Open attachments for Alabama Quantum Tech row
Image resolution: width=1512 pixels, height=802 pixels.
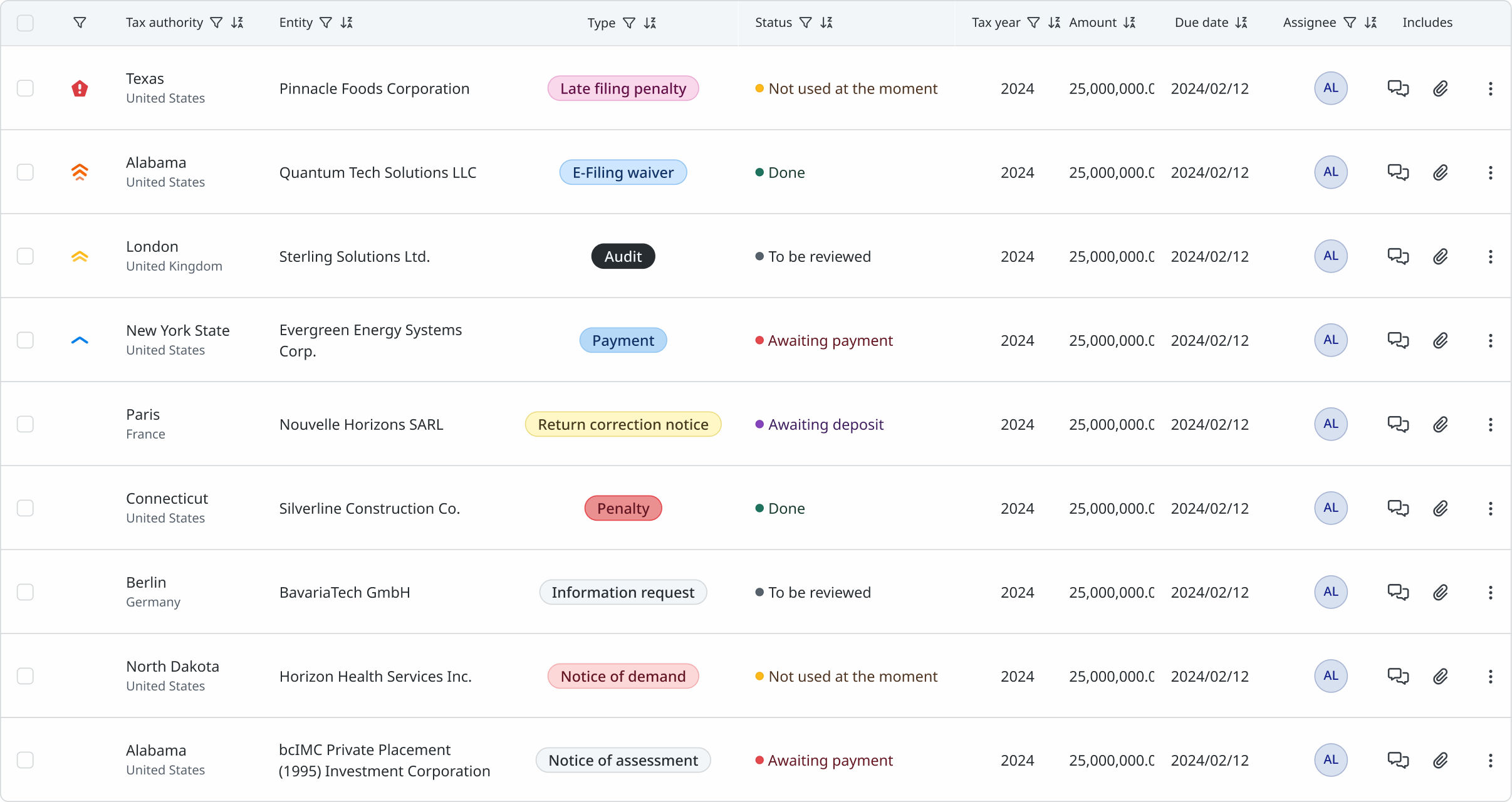click(1441, 172)
